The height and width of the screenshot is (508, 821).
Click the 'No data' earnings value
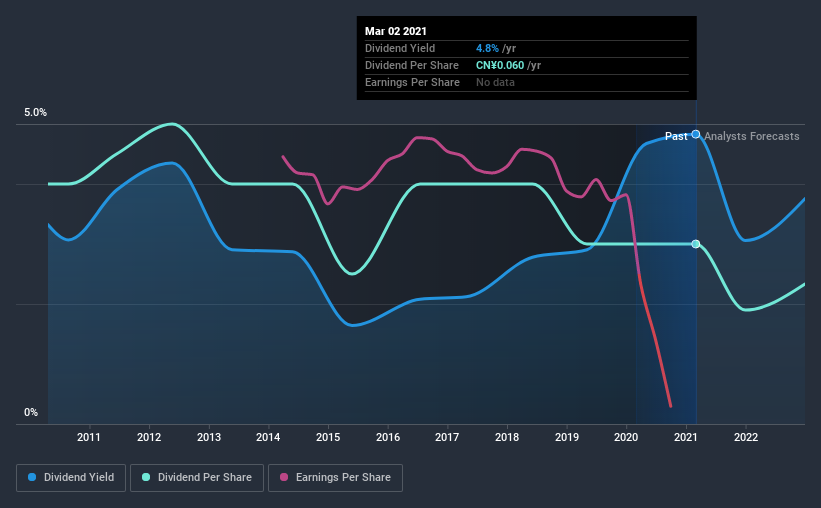(x=495, y=82)
